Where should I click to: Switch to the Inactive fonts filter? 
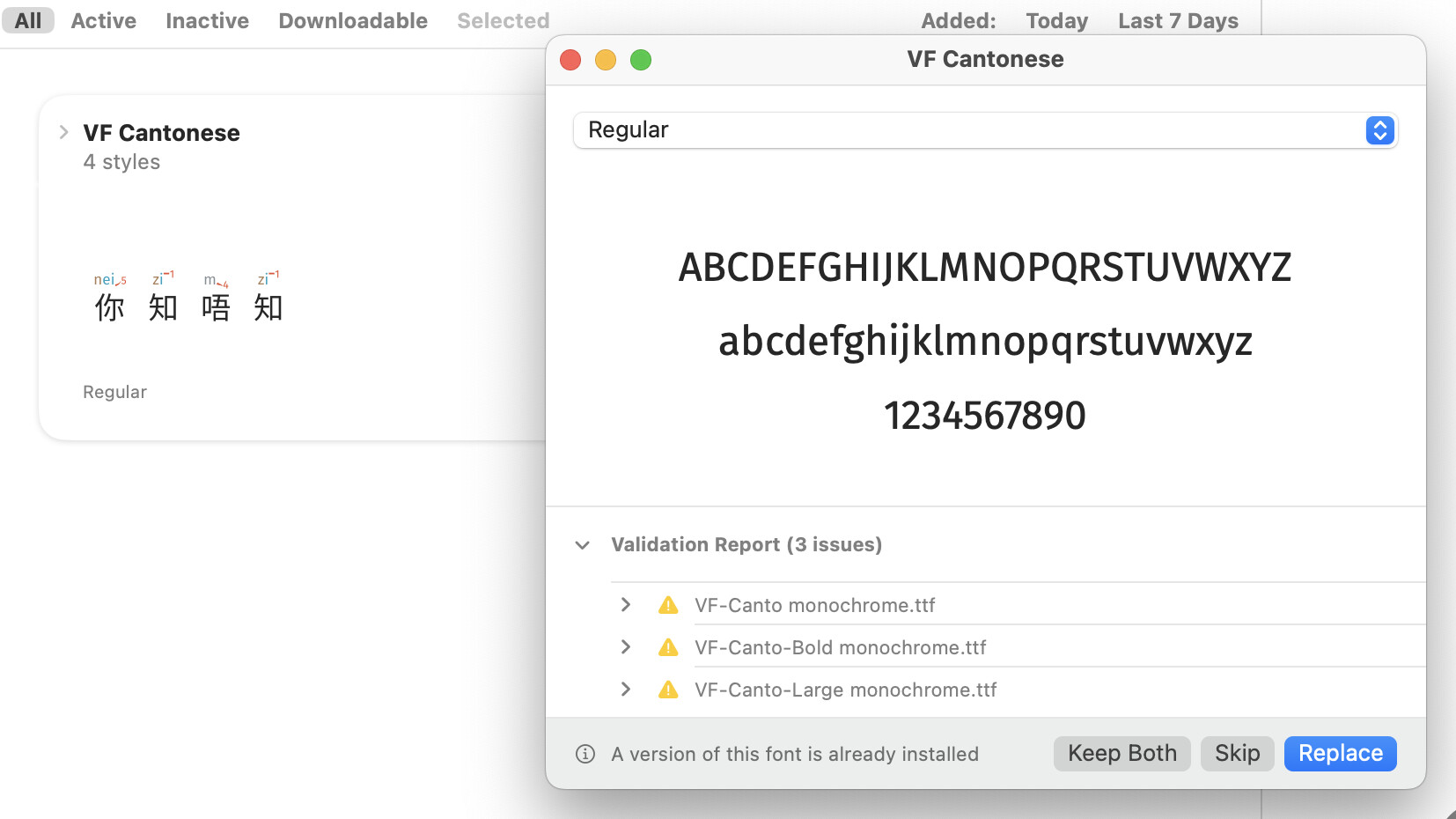(x=207, y=20)
